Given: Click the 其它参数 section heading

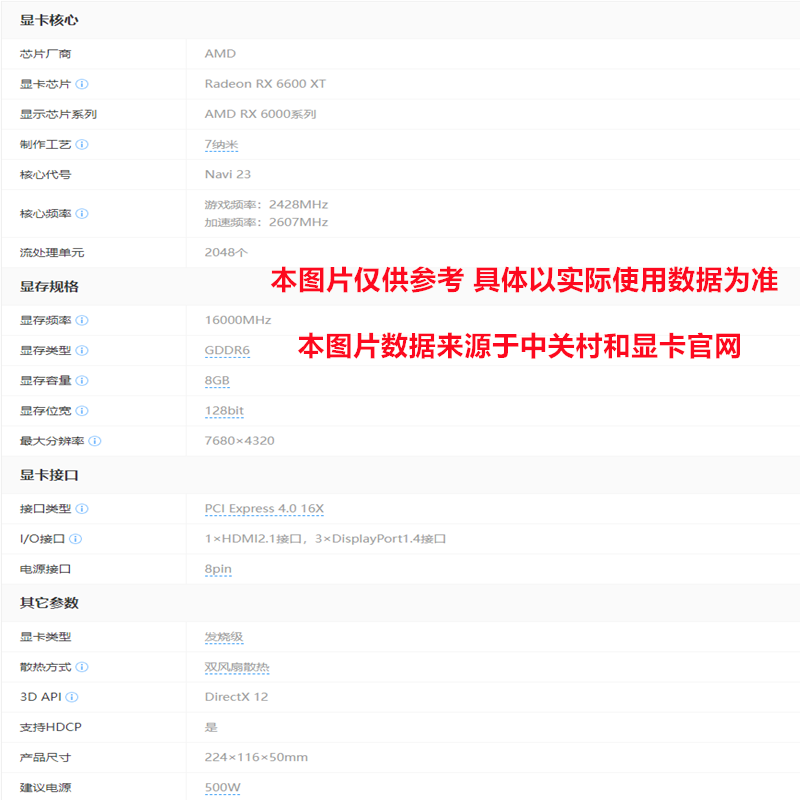Looking at the screenshot, I should click(x=49, y=603).
